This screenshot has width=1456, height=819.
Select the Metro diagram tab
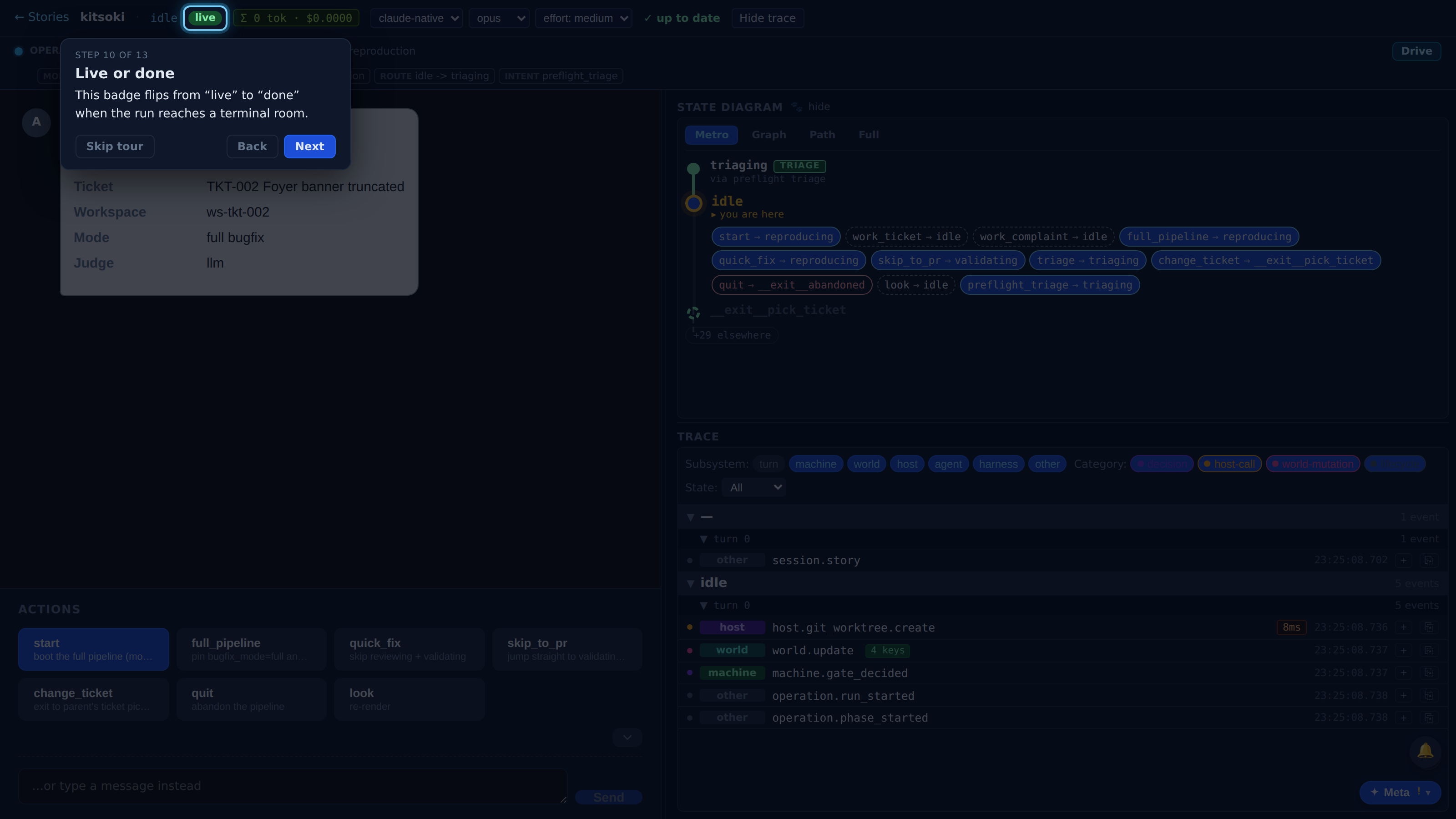[711, 135]
